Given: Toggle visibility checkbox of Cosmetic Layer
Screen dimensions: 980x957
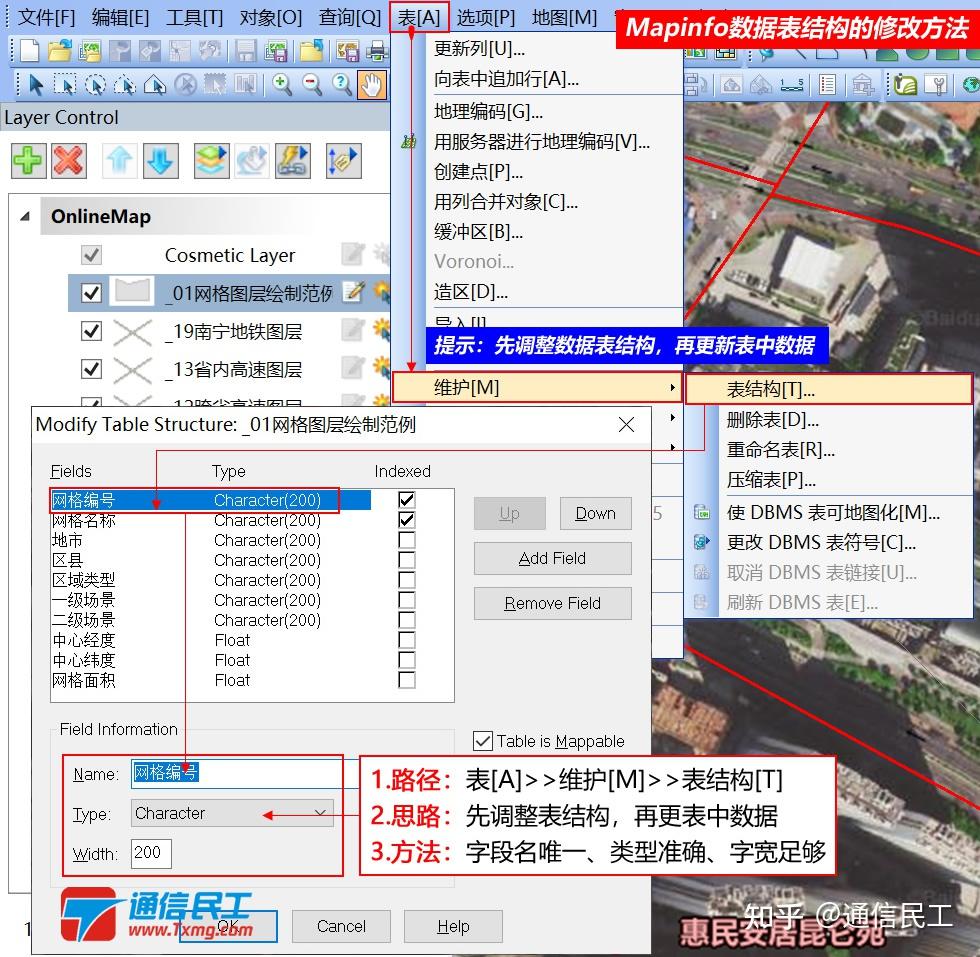Looking at the screenshot, I should tap(91, 254).
